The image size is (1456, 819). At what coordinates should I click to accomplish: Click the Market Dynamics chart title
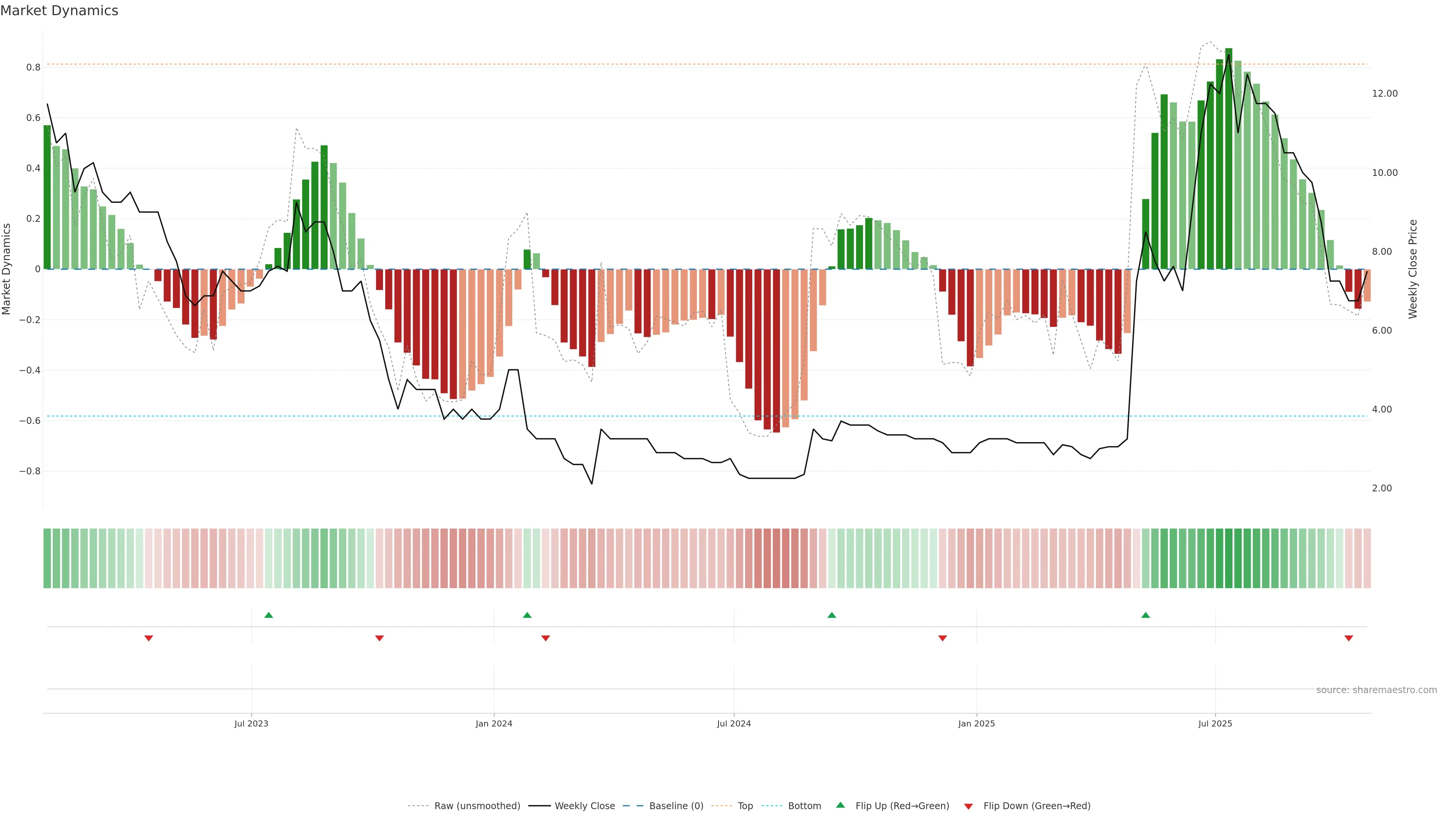coord(60,11)
